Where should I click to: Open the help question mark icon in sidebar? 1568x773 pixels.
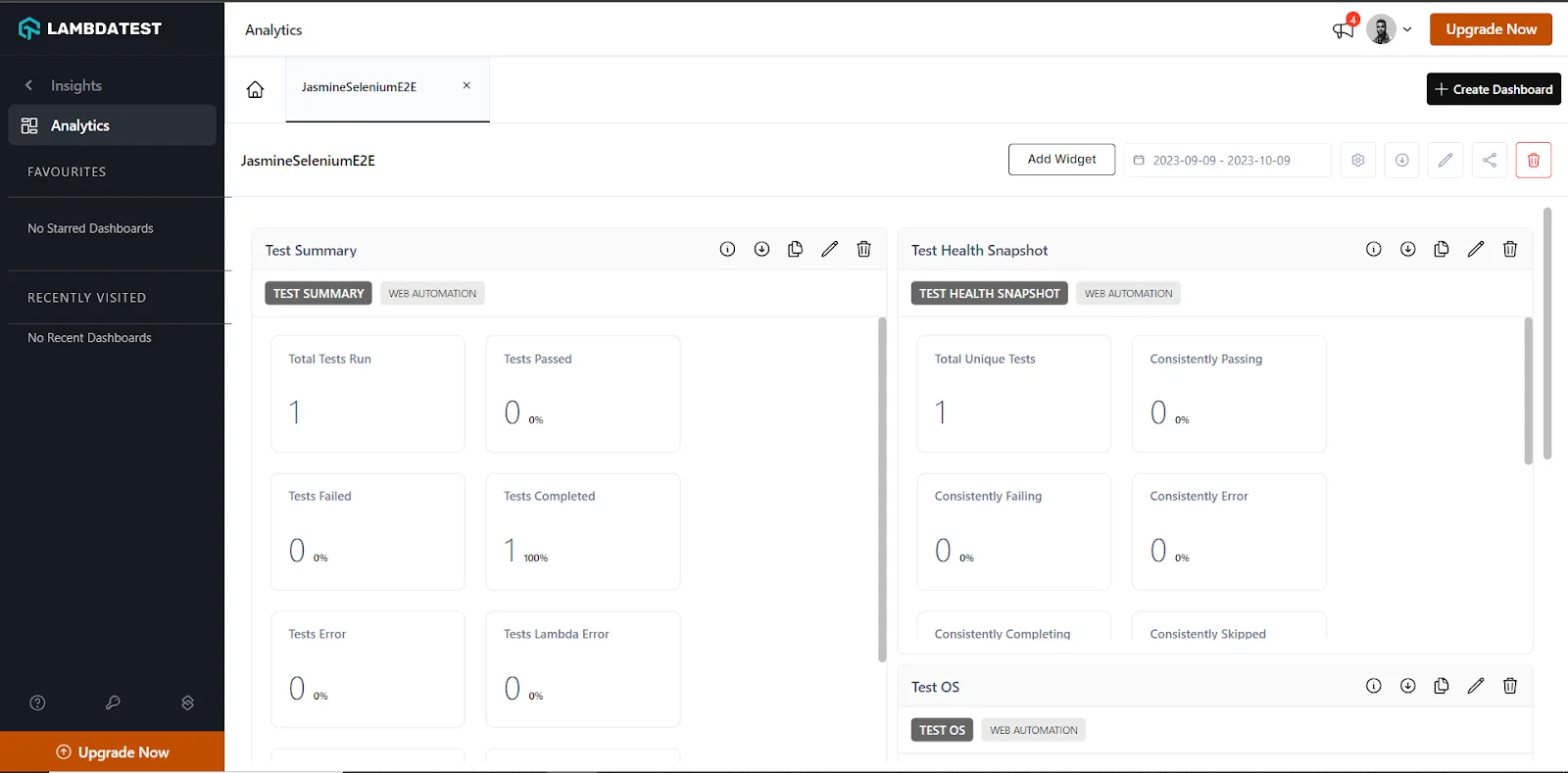point(37,702)
